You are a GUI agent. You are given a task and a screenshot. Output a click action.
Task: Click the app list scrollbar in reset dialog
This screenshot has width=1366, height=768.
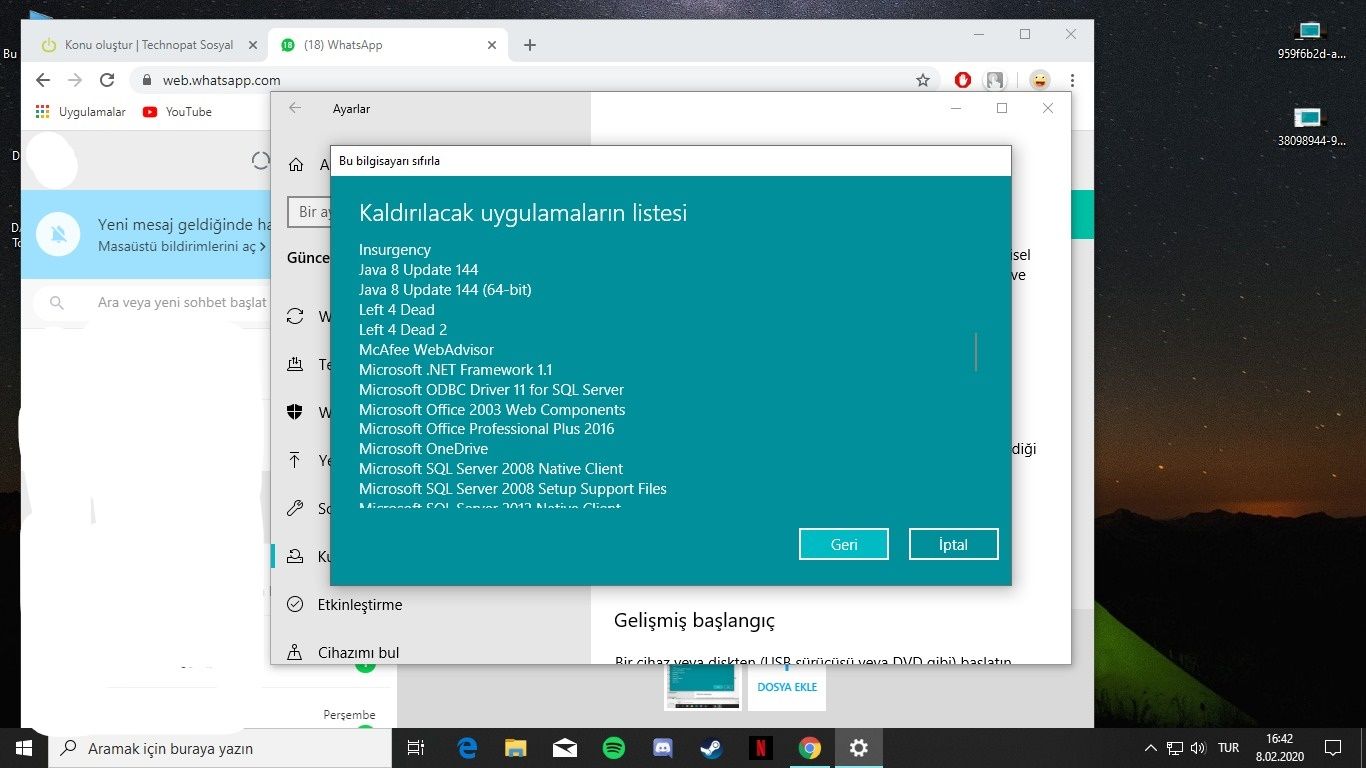[x=975, y=352]
